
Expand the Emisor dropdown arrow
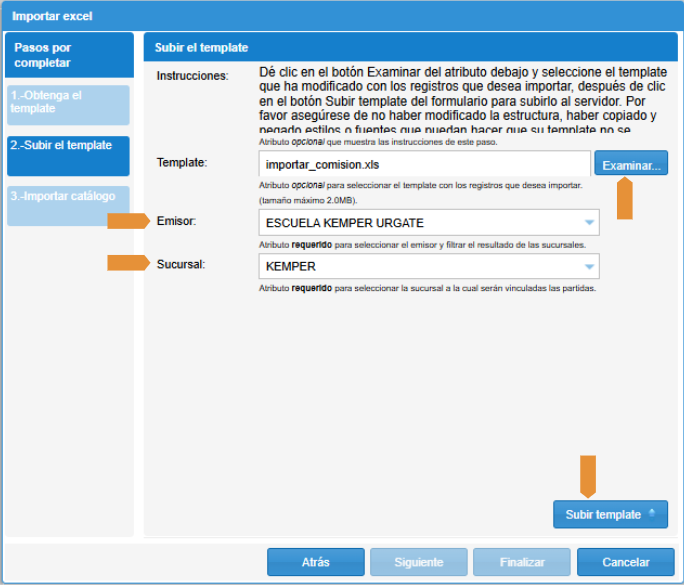coord(589,223)
